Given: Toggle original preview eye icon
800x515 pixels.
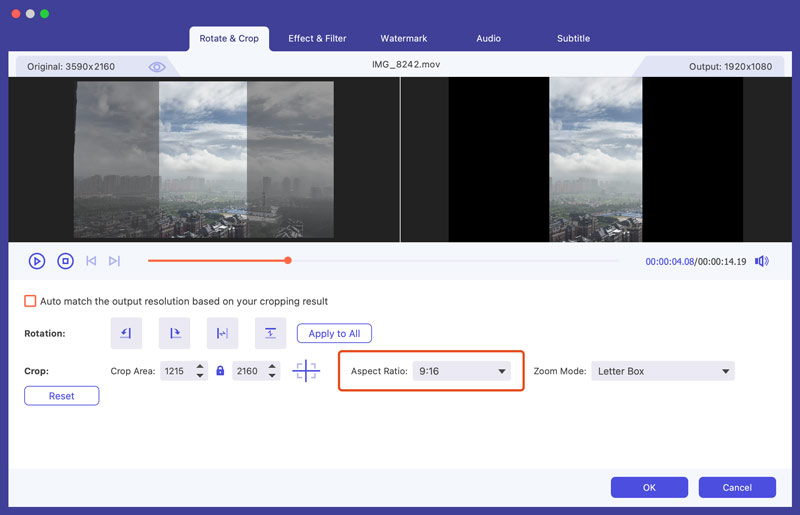Looking at the screenshot, I should tap(157, 67).
